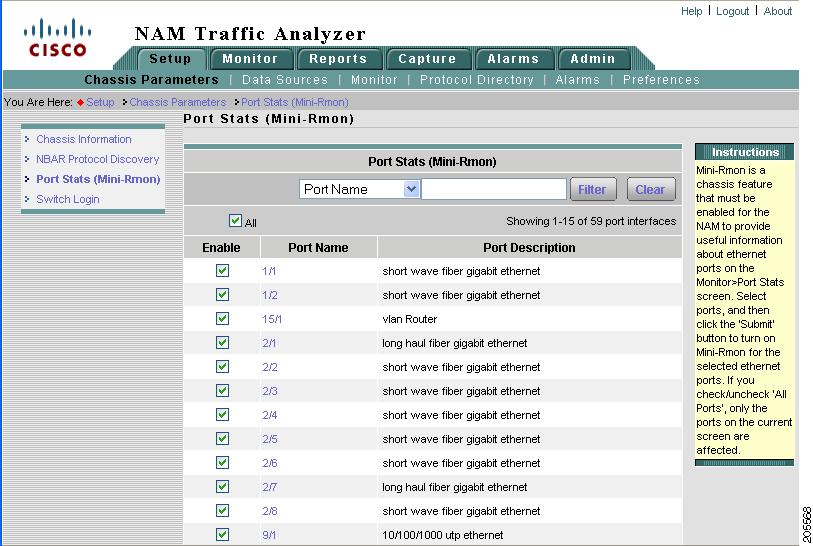Image resolution: width=813 pixels, height=546 pixels.
Task: Select the Admin tab
Action: point(593,59)
